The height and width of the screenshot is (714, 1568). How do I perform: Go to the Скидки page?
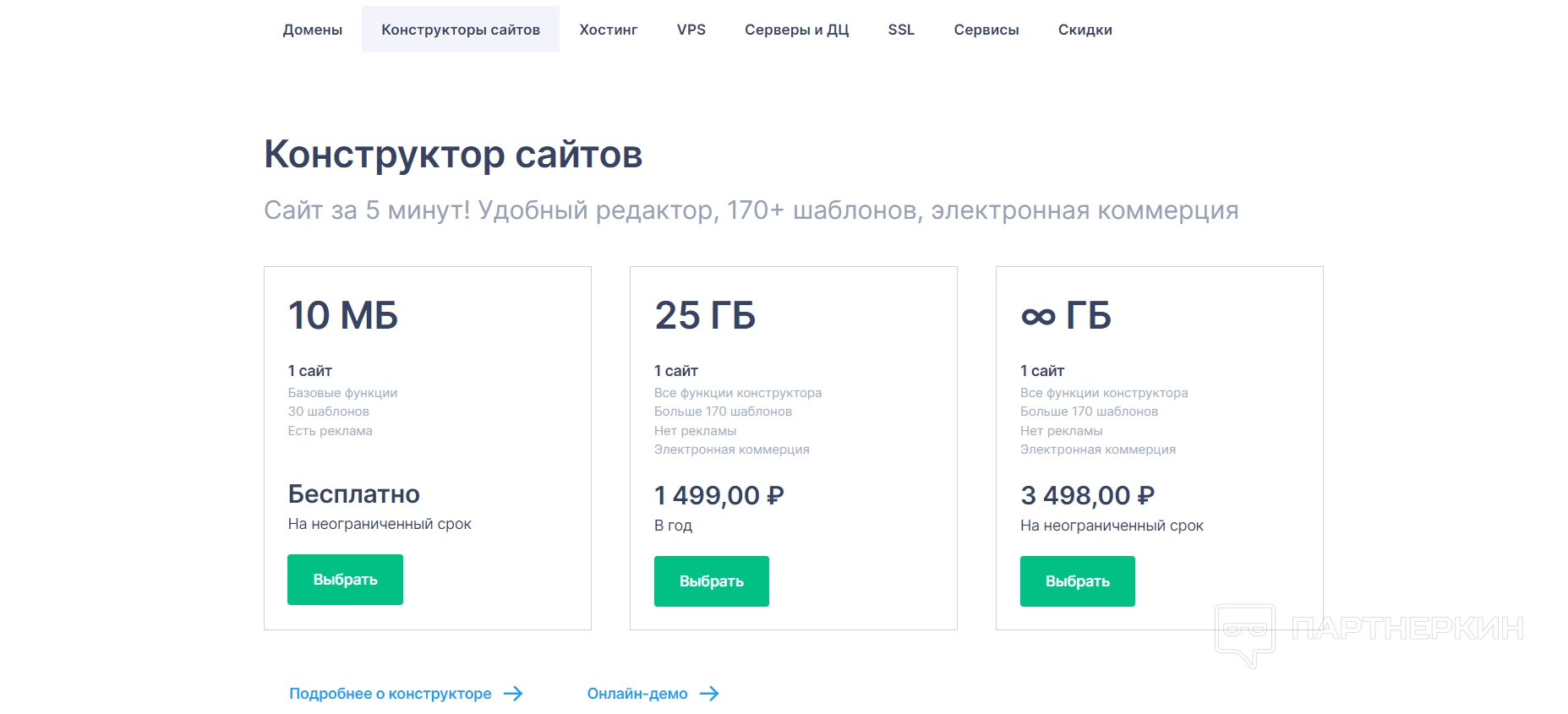(1085, 30)
